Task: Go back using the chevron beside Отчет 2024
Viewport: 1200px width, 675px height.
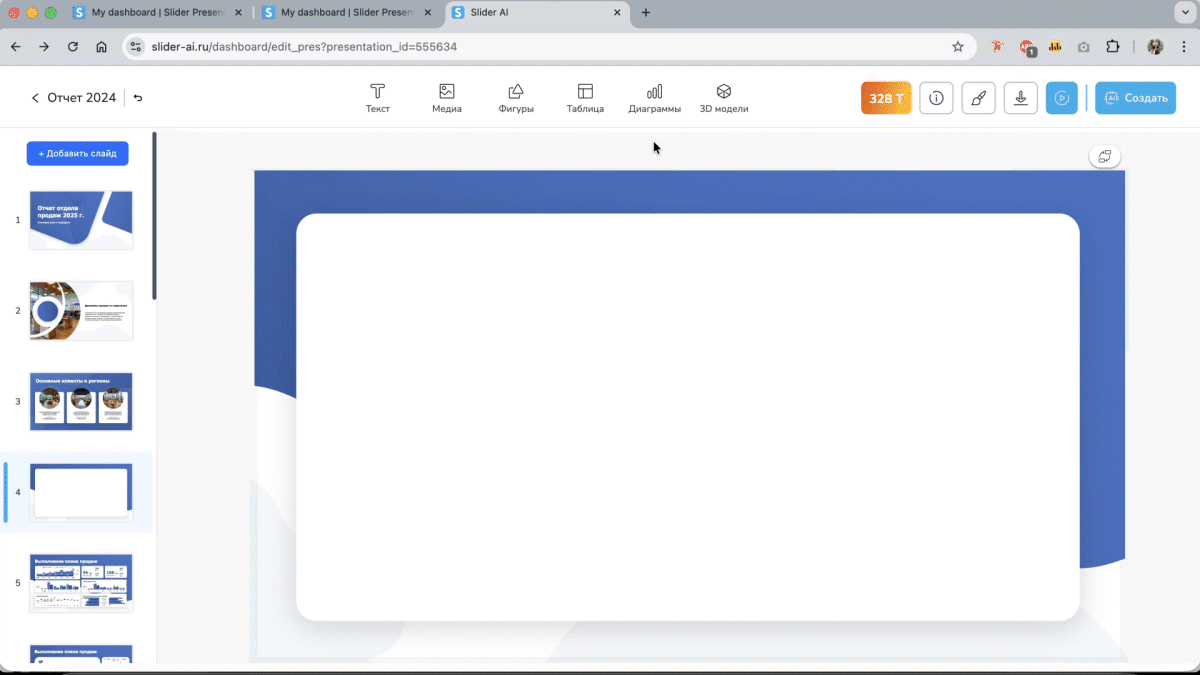Action: point(35,98)
